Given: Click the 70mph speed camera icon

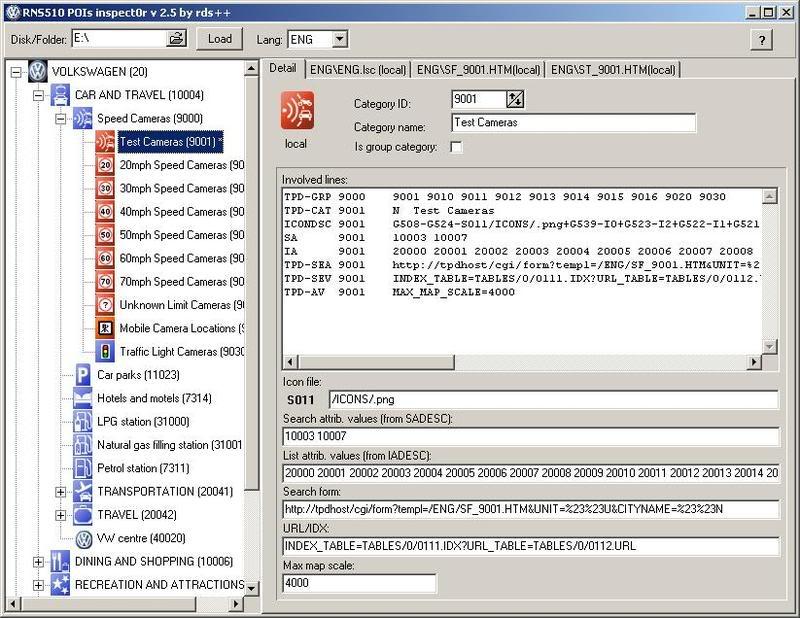Looking at the screenshot, I should click(x=105, y=281).
